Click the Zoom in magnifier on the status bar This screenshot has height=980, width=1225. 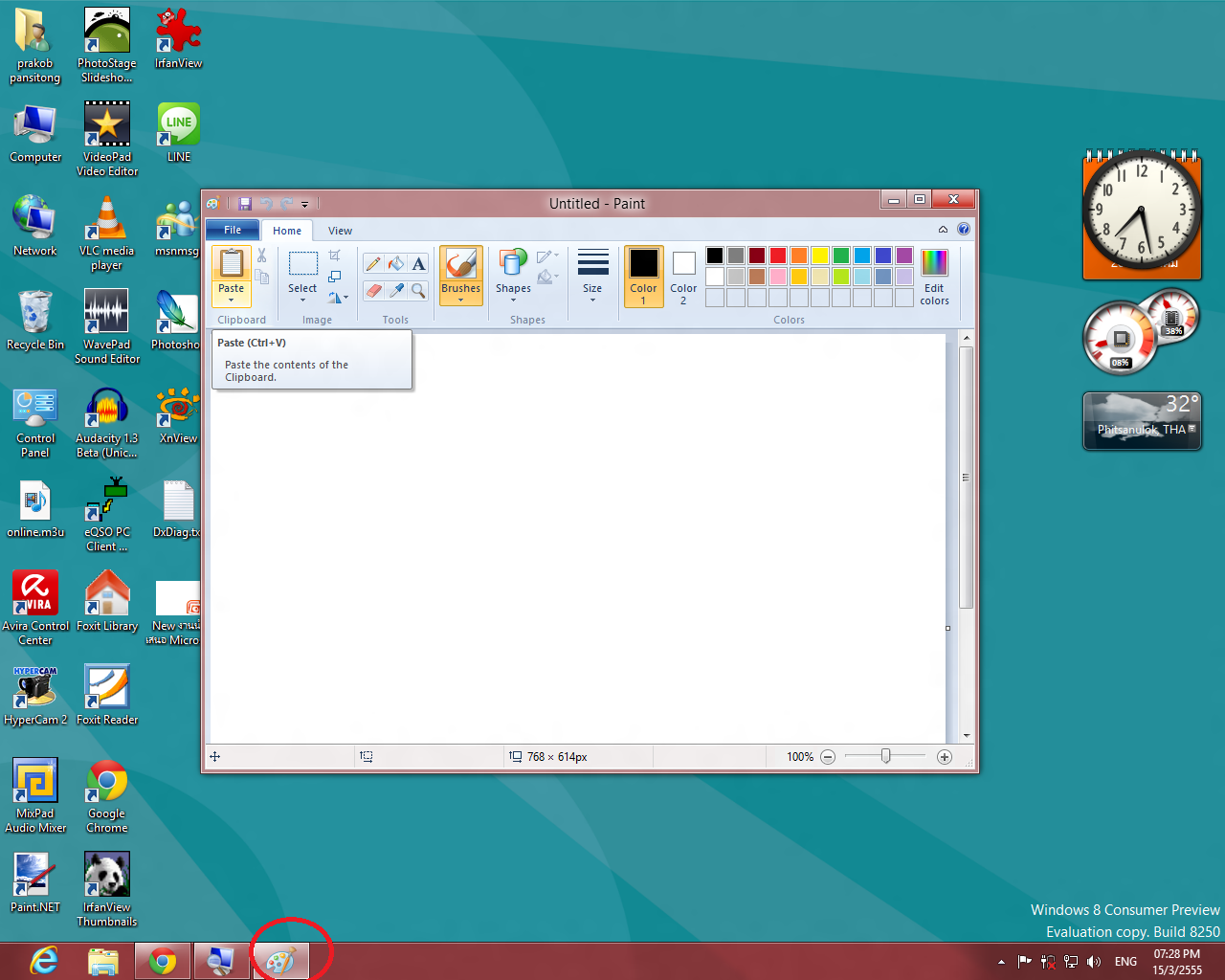pyautogui.click(x=945, y=756)
